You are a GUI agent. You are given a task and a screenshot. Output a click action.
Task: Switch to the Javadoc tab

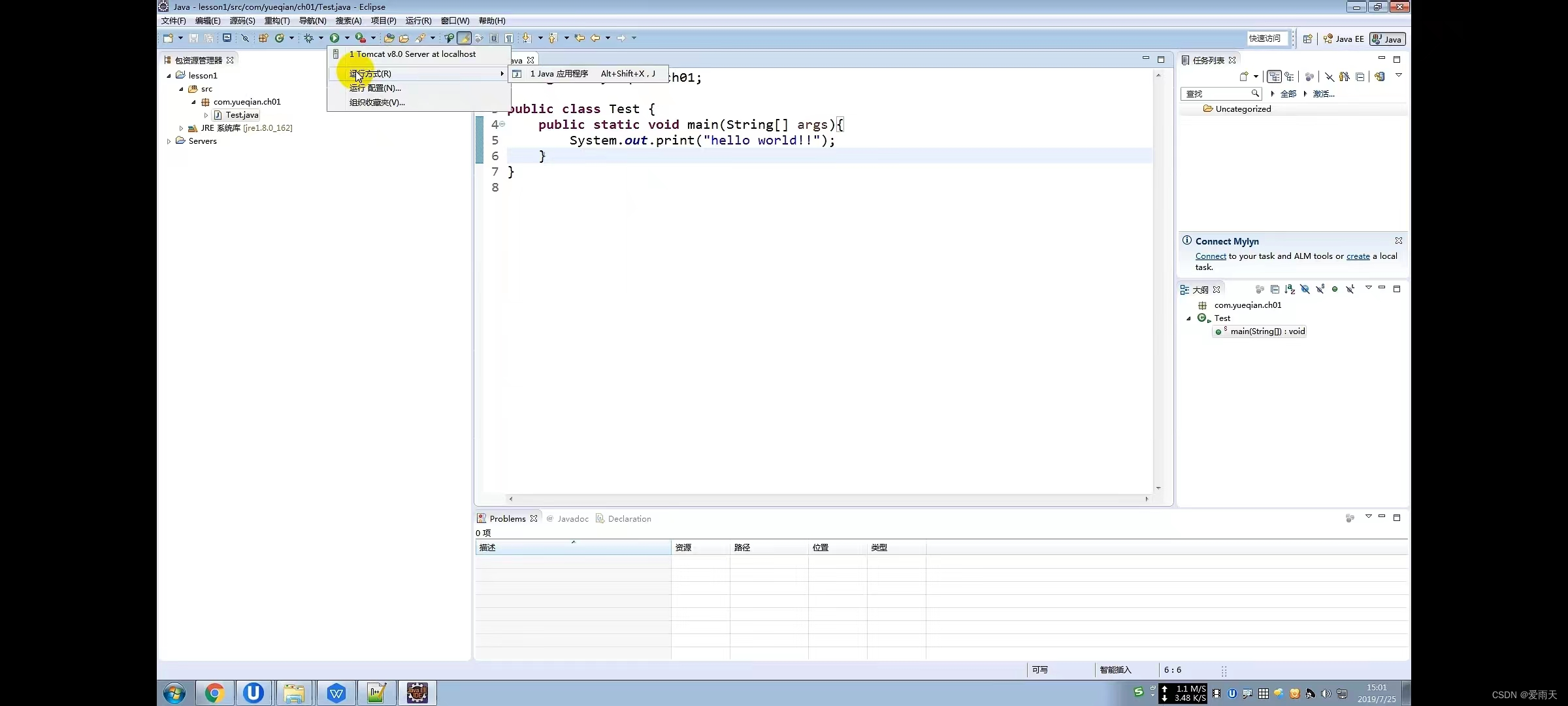pyautogui.click(x=572, y=519)
